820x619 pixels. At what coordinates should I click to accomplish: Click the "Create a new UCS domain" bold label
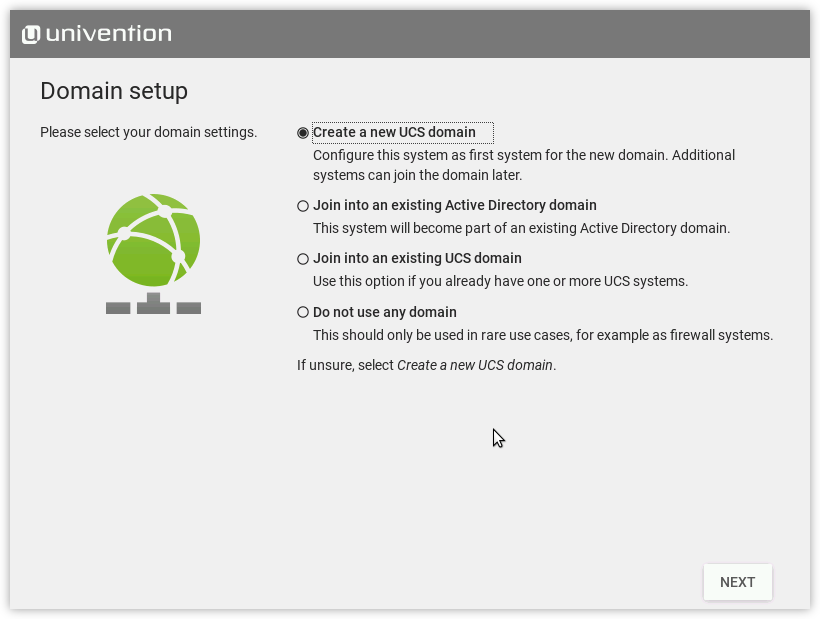pos(394,132)
